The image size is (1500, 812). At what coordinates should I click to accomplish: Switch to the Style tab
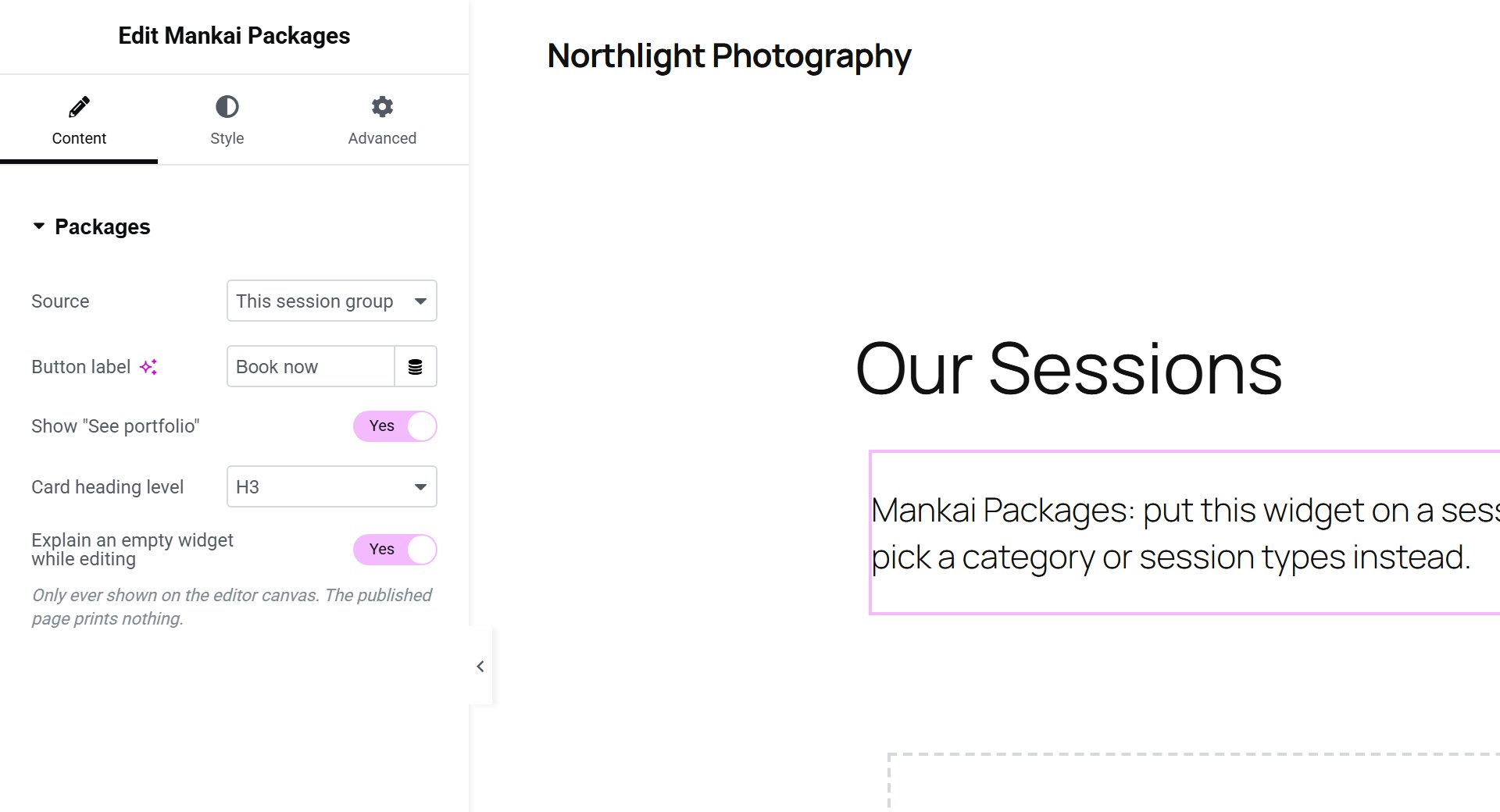point(227,121)
